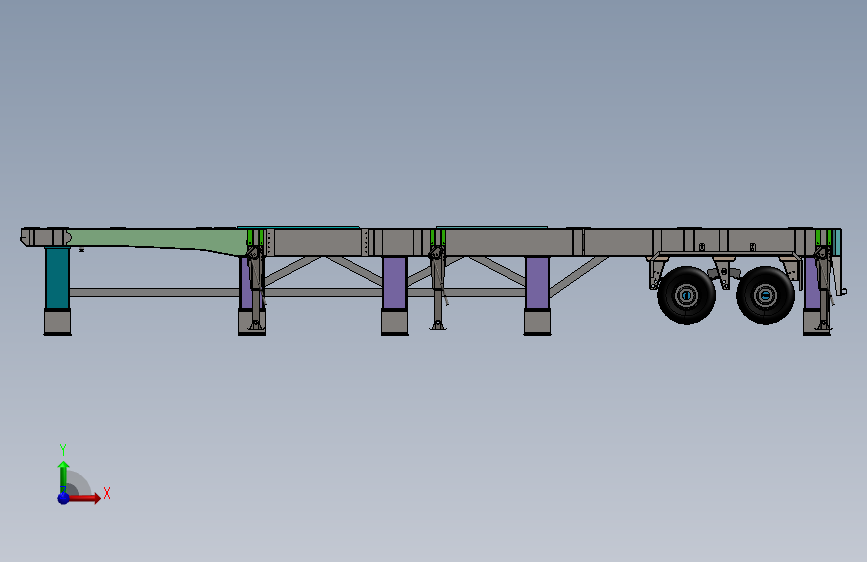This screenshot has height=562, width=867.
Task: Select the long horizontal tie bar beneath the gooseneck
Action: [x=154, y=292]
